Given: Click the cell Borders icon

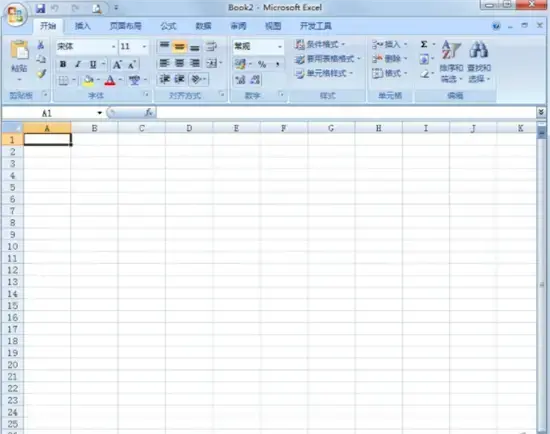Looking at the screenshot, I should point(63,81).
